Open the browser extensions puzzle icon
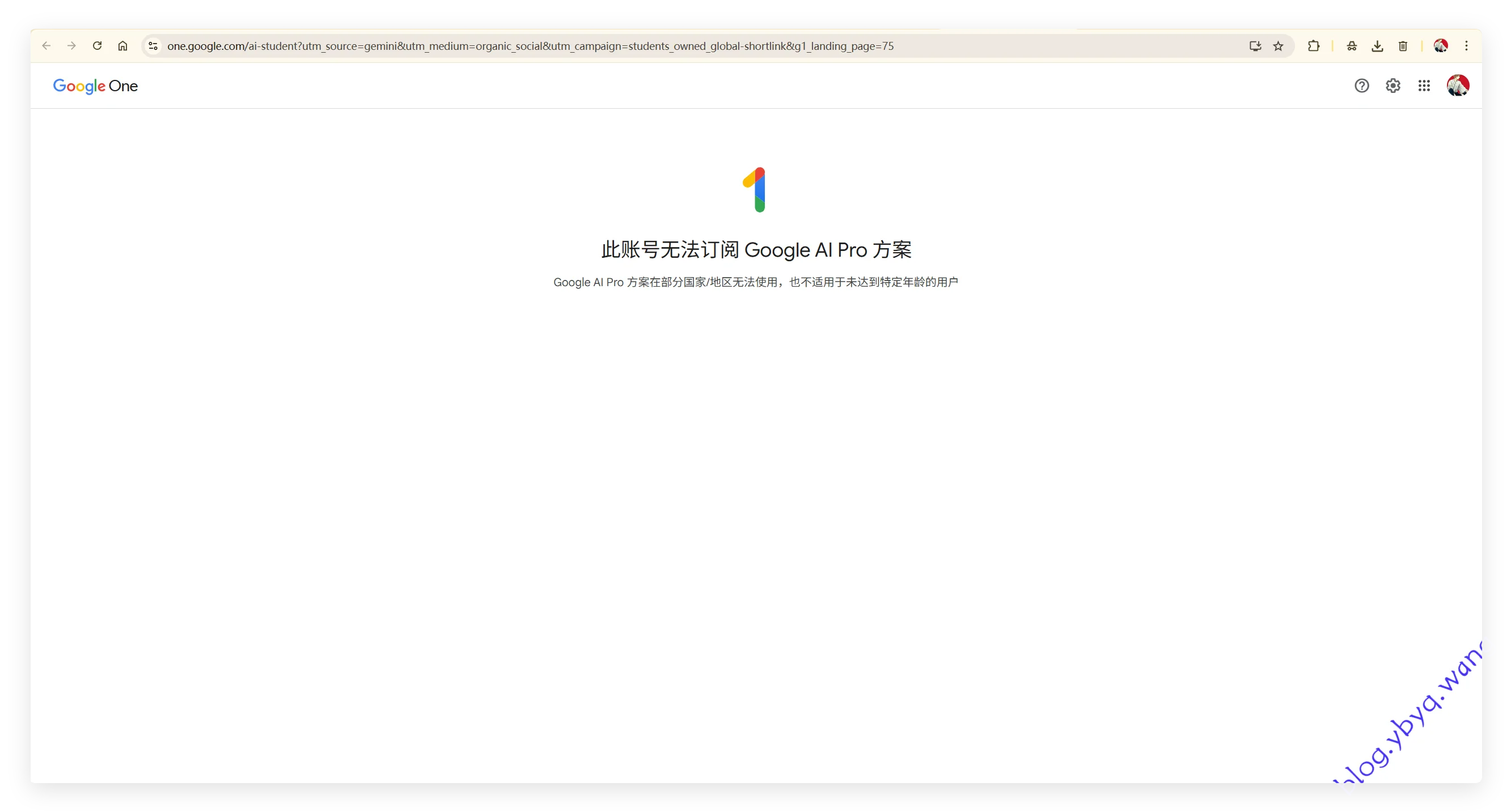Screen dimensions: 1511x812 (1314, 46)
